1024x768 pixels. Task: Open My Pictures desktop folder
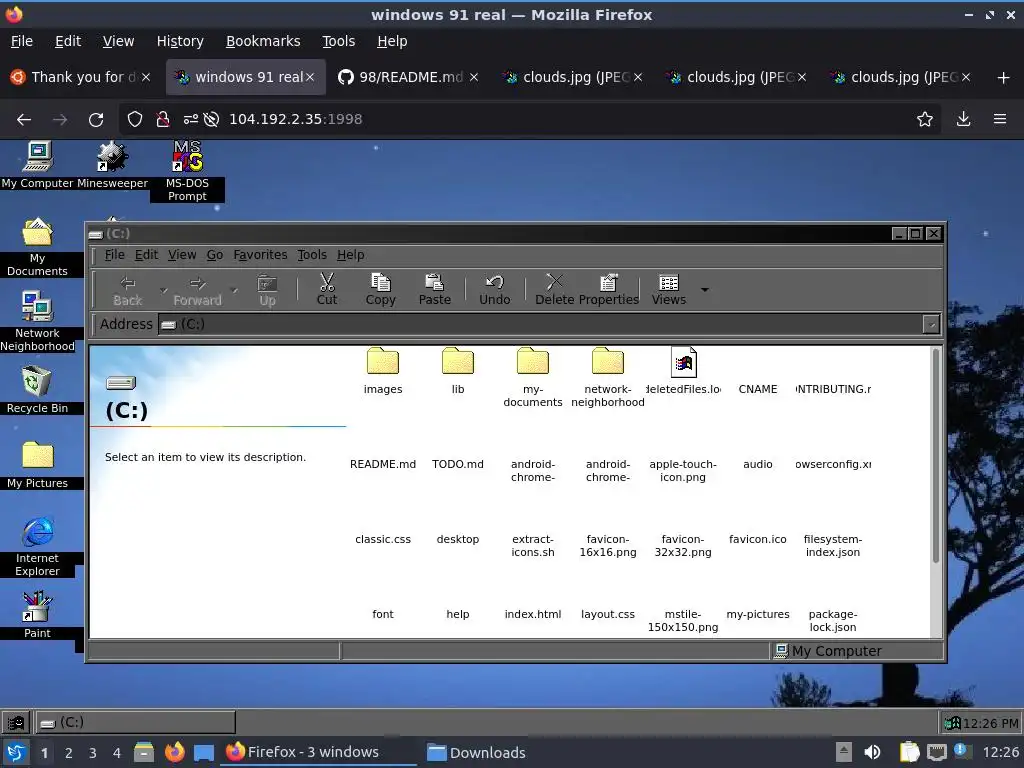tap(37, 465)
